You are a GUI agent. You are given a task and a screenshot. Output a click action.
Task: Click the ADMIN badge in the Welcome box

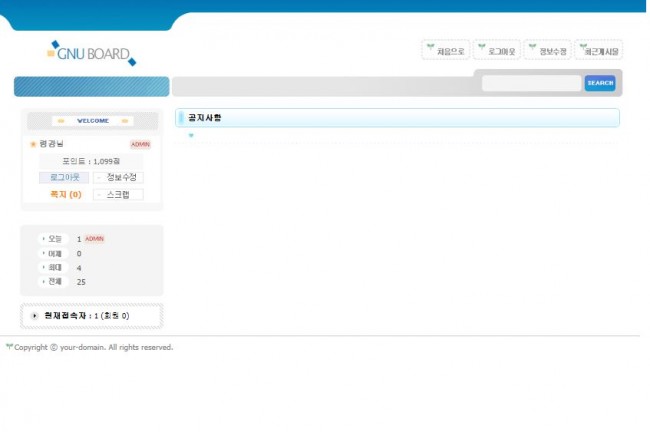click(x=141, y=144)
